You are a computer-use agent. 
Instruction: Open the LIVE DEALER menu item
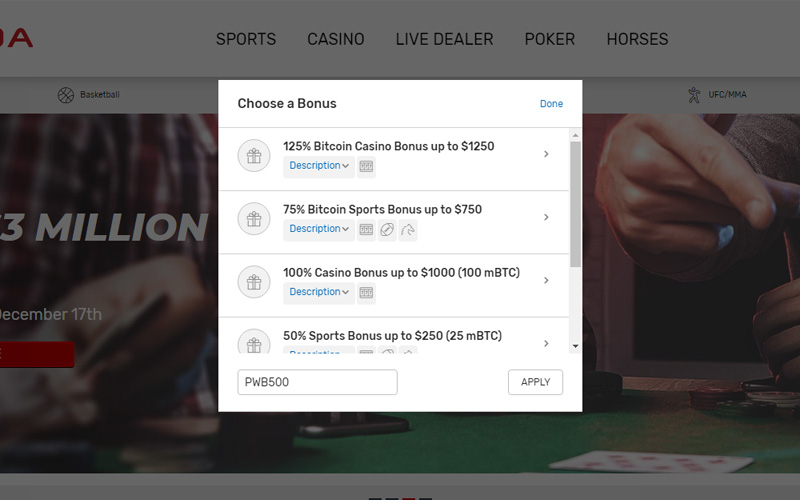(444, 39)
